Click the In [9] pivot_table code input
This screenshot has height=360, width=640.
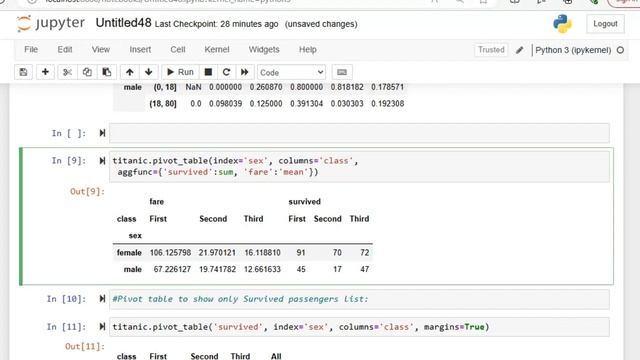[x=359, y=167]
